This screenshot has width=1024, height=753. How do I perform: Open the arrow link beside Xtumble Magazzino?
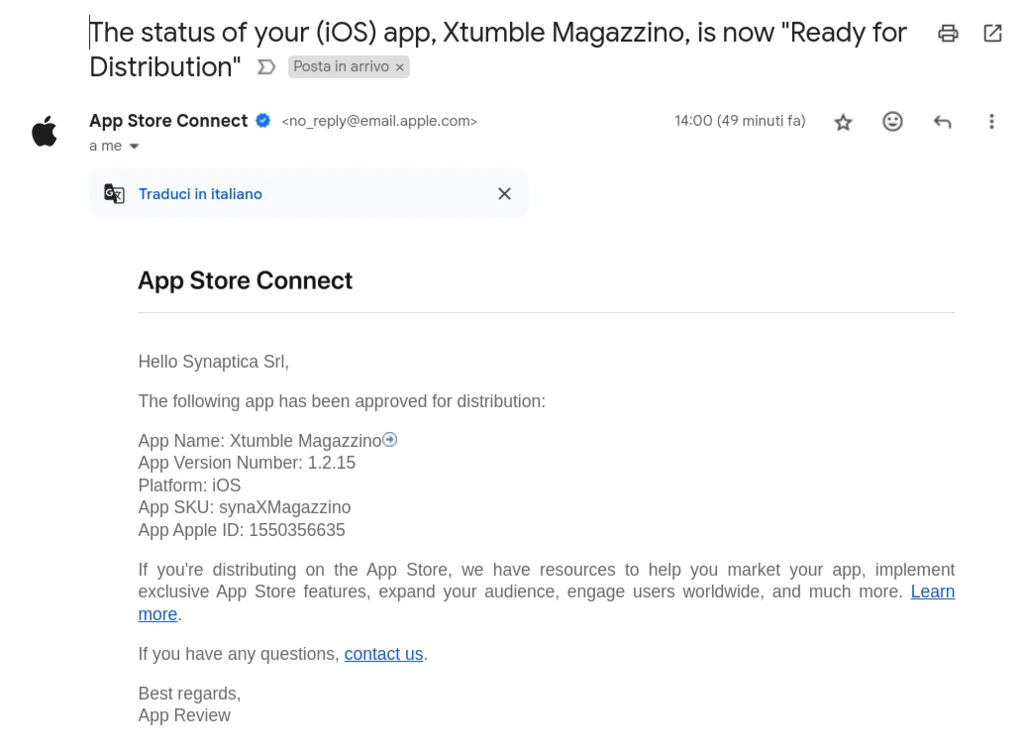pos(390,439)
